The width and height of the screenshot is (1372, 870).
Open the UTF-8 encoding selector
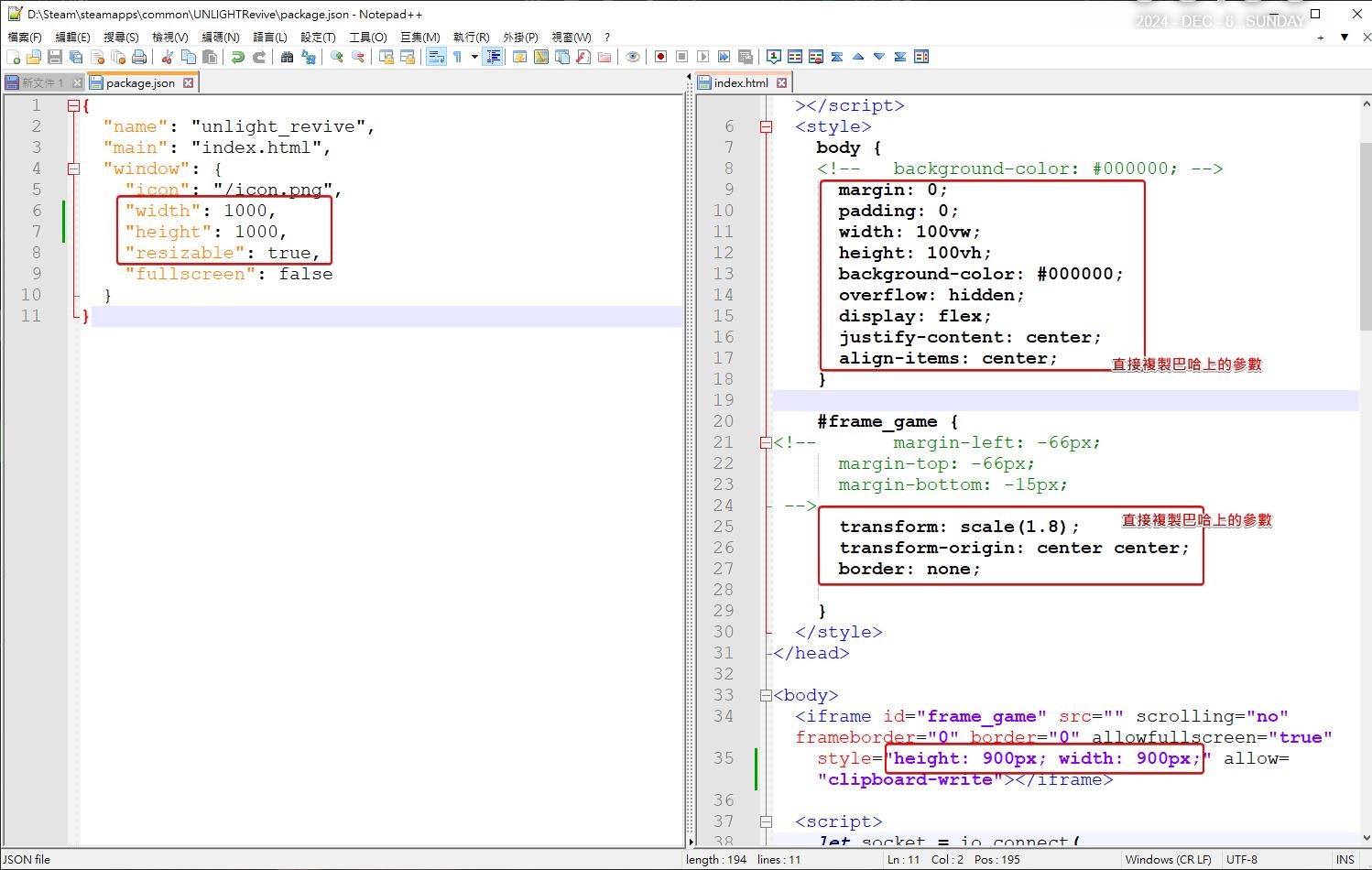1242,859
